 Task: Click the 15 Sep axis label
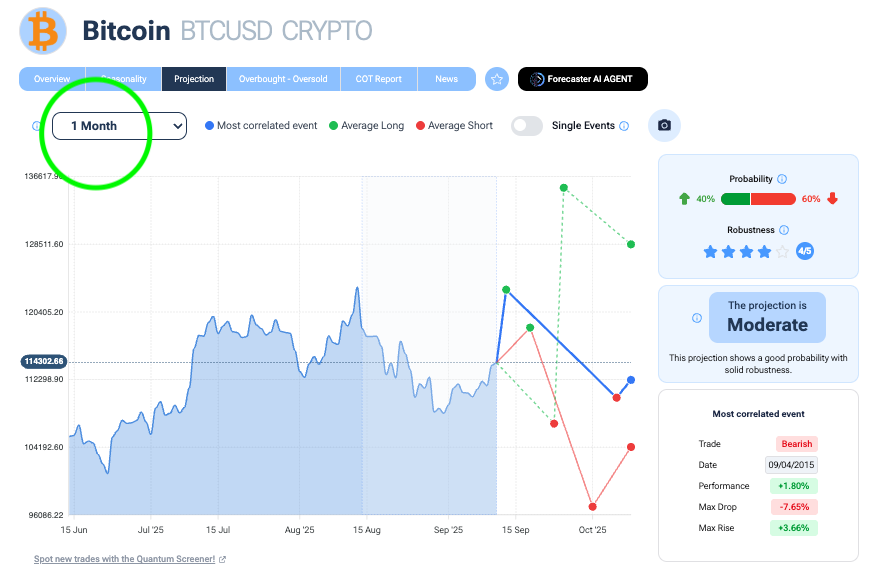click(515, 530)
